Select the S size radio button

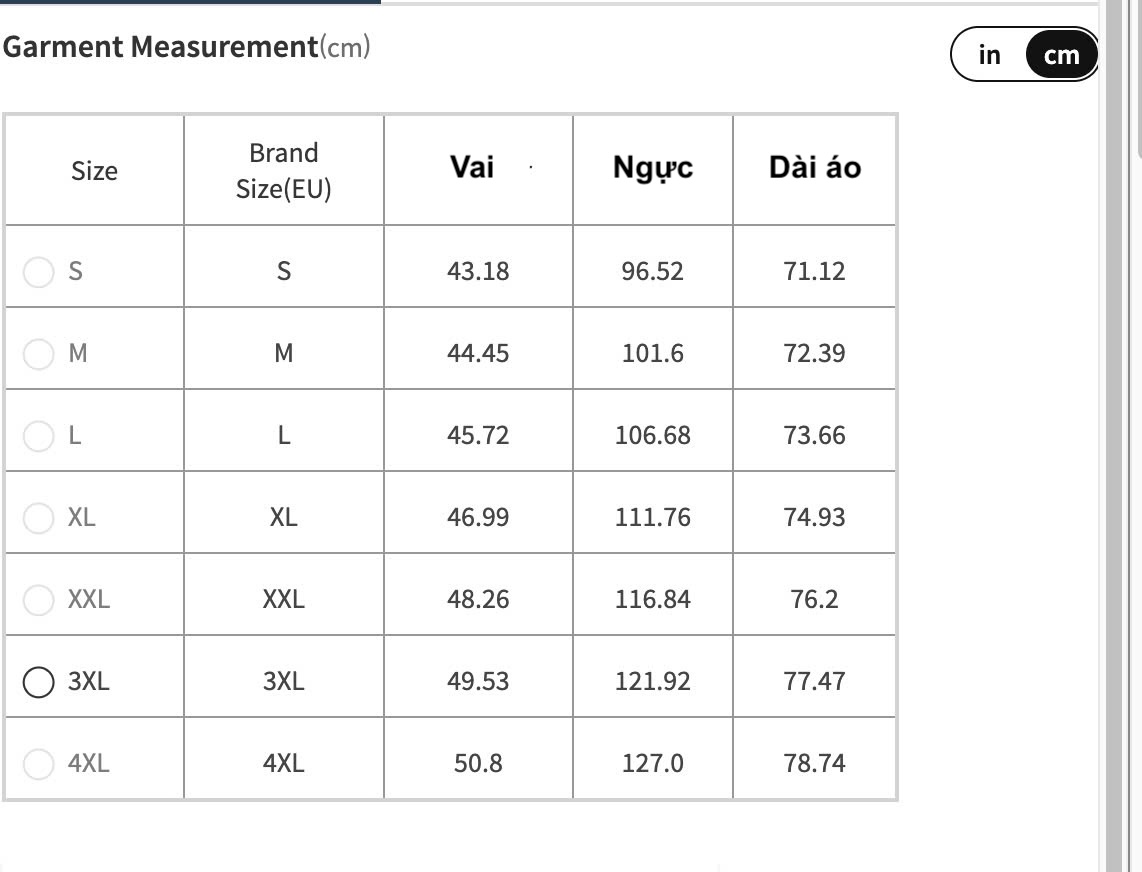(38, 271)
